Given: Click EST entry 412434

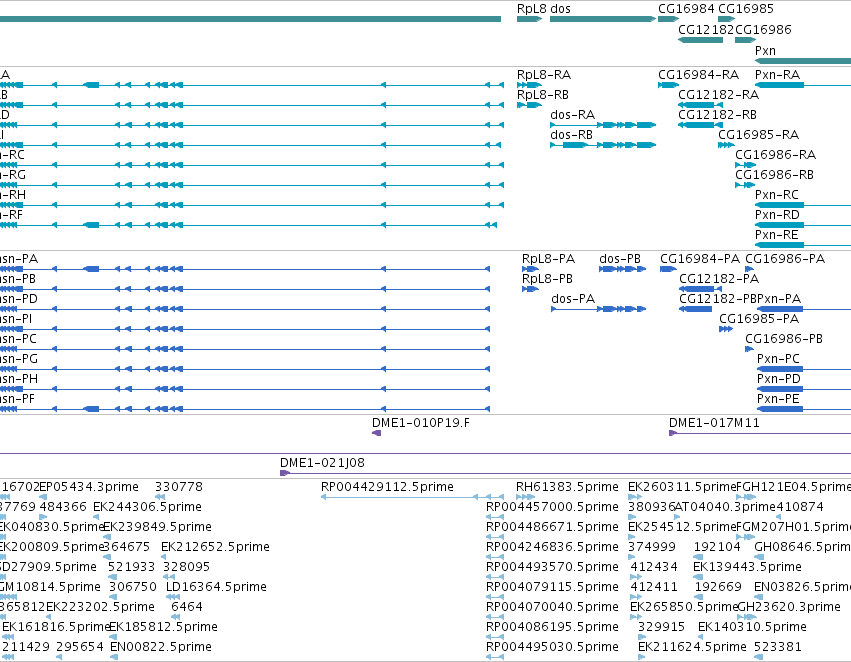Looking at the screenshot, I should [x=654, y=567].
